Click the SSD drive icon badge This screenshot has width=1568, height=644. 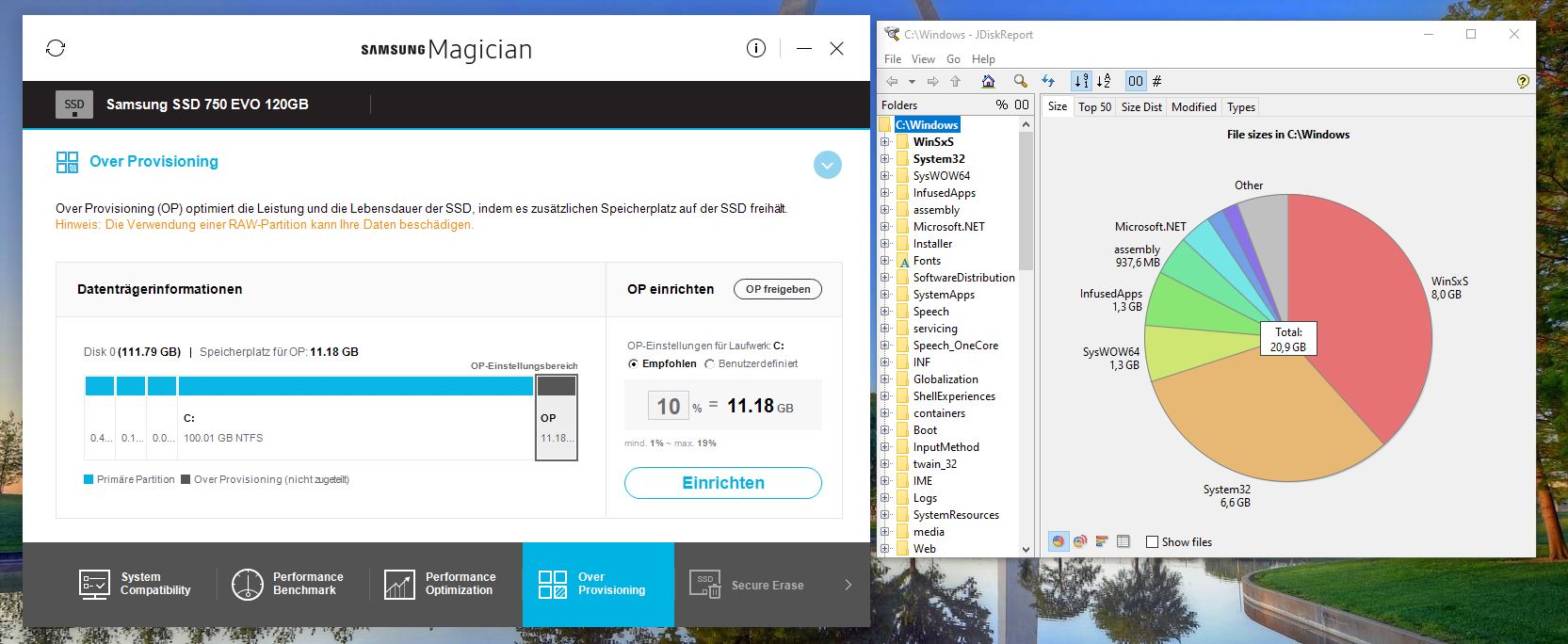pos(74,105)
